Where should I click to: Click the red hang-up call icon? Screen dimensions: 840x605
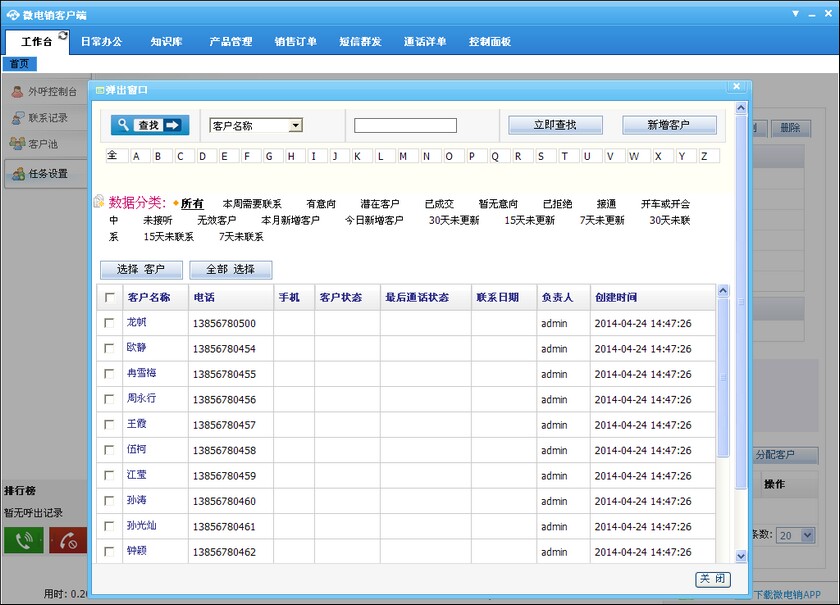68,540
